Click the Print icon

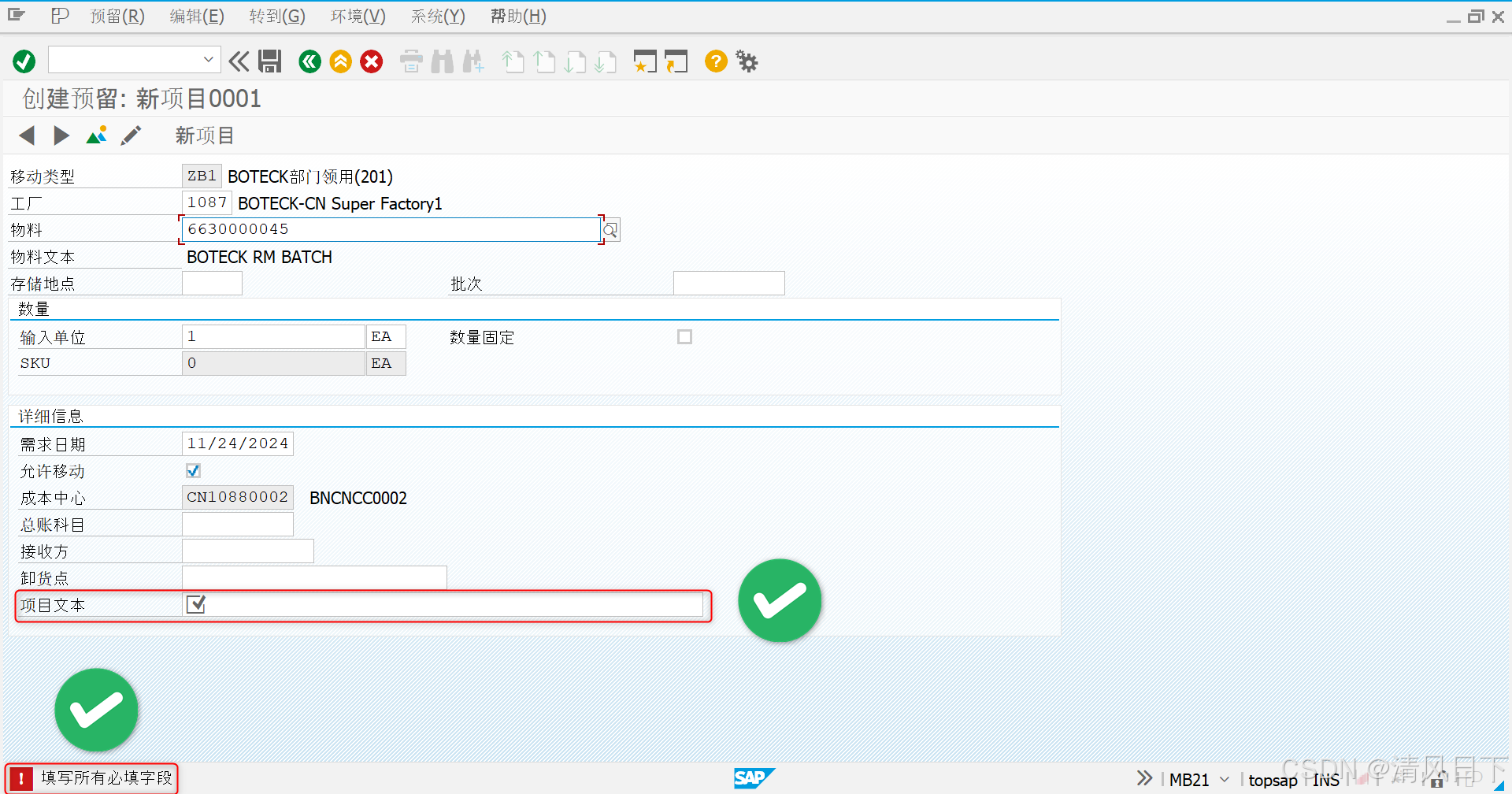[411, 61]
